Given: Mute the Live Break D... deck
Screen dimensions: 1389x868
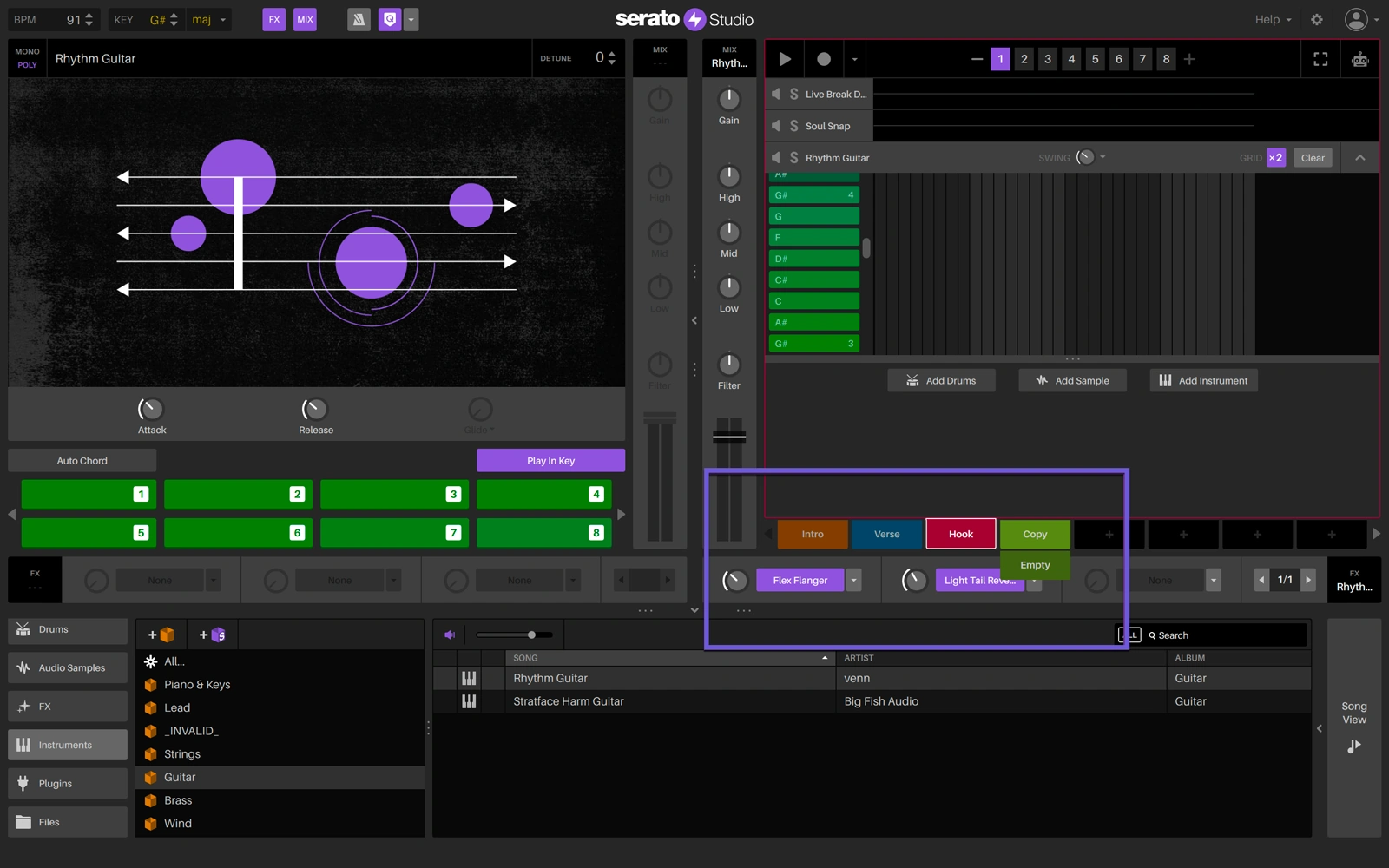Looking at the screenshot, I should 776,94.
